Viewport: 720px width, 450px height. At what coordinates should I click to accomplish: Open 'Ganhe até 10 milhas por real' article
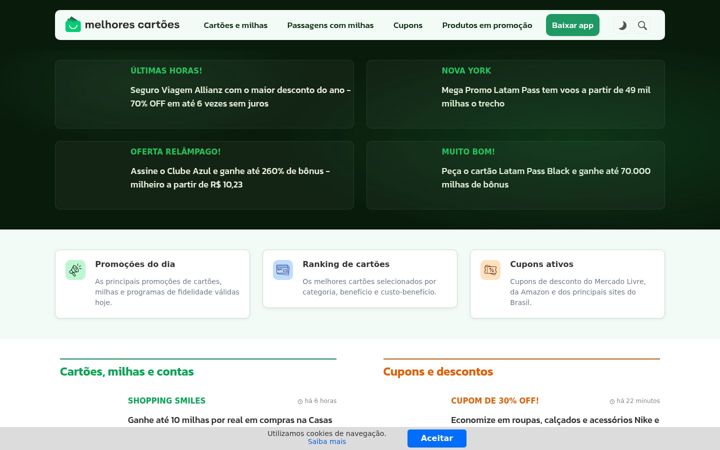(x=230, y=420)
